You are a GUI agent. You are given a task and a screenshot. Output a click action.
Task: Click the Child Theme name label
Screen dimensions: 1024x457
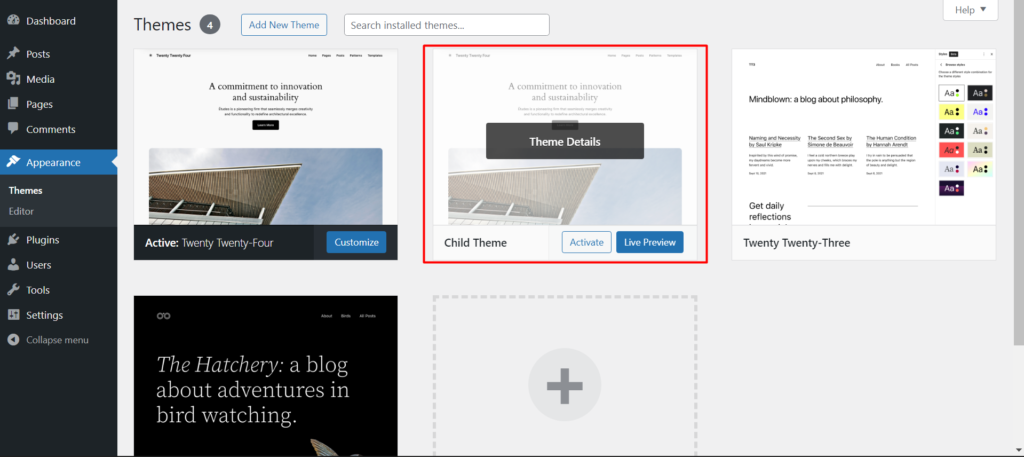coord(475,243)
